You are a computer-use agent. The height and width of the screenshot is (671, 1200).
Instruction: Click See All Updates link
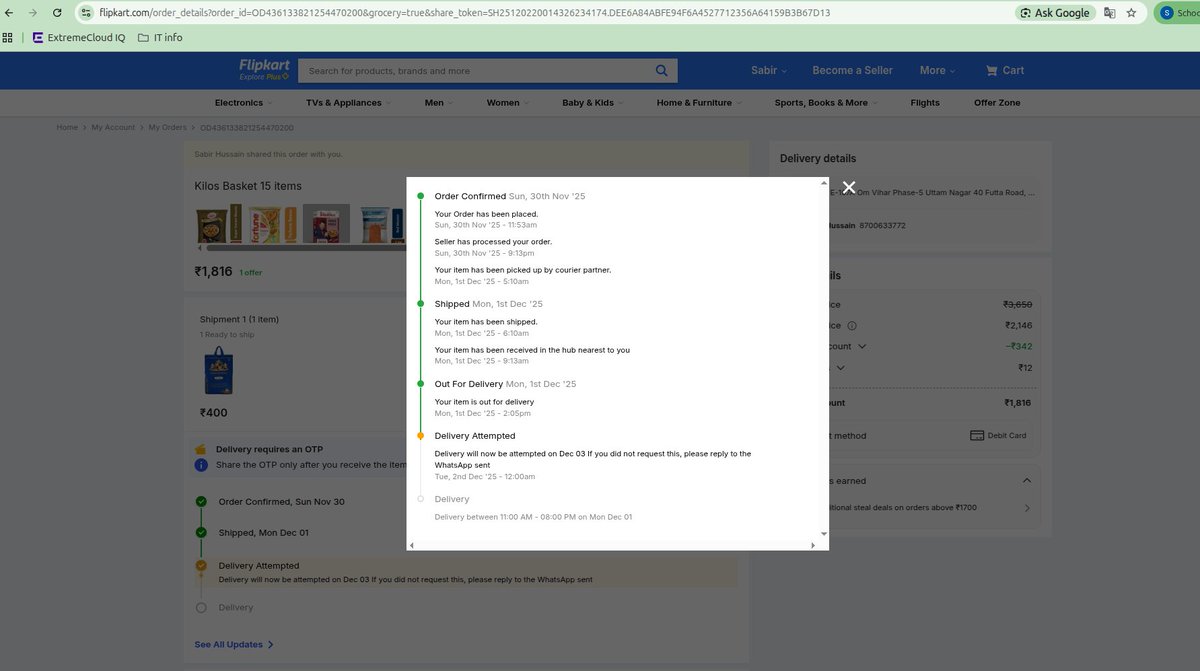coord(234,645)
